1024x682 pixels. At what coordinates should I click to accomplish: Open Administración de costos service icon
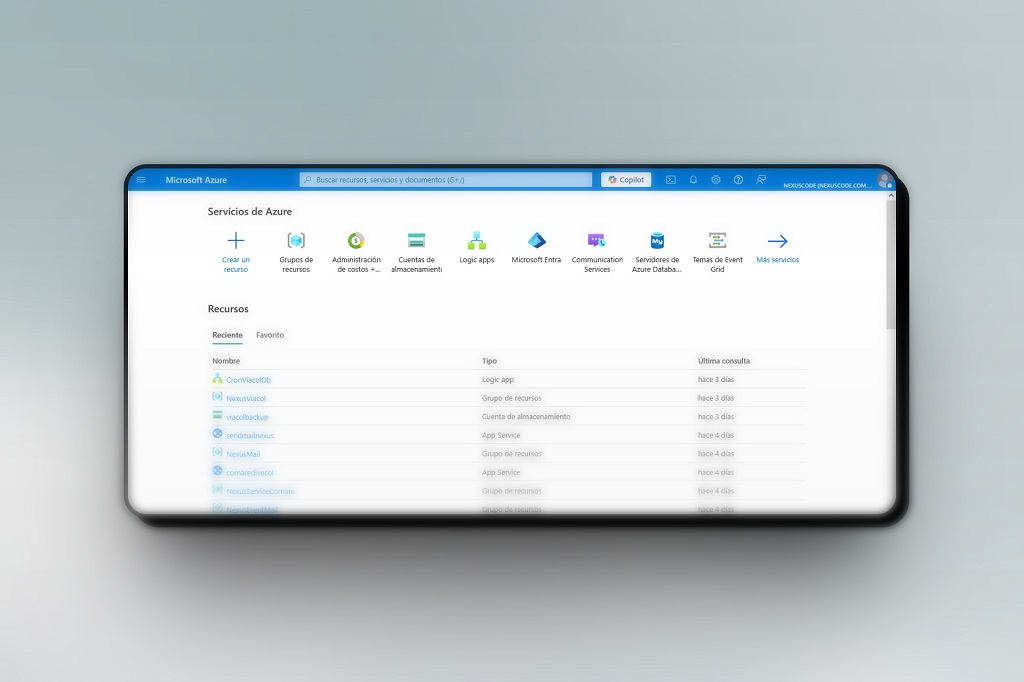tap(356, 241)
